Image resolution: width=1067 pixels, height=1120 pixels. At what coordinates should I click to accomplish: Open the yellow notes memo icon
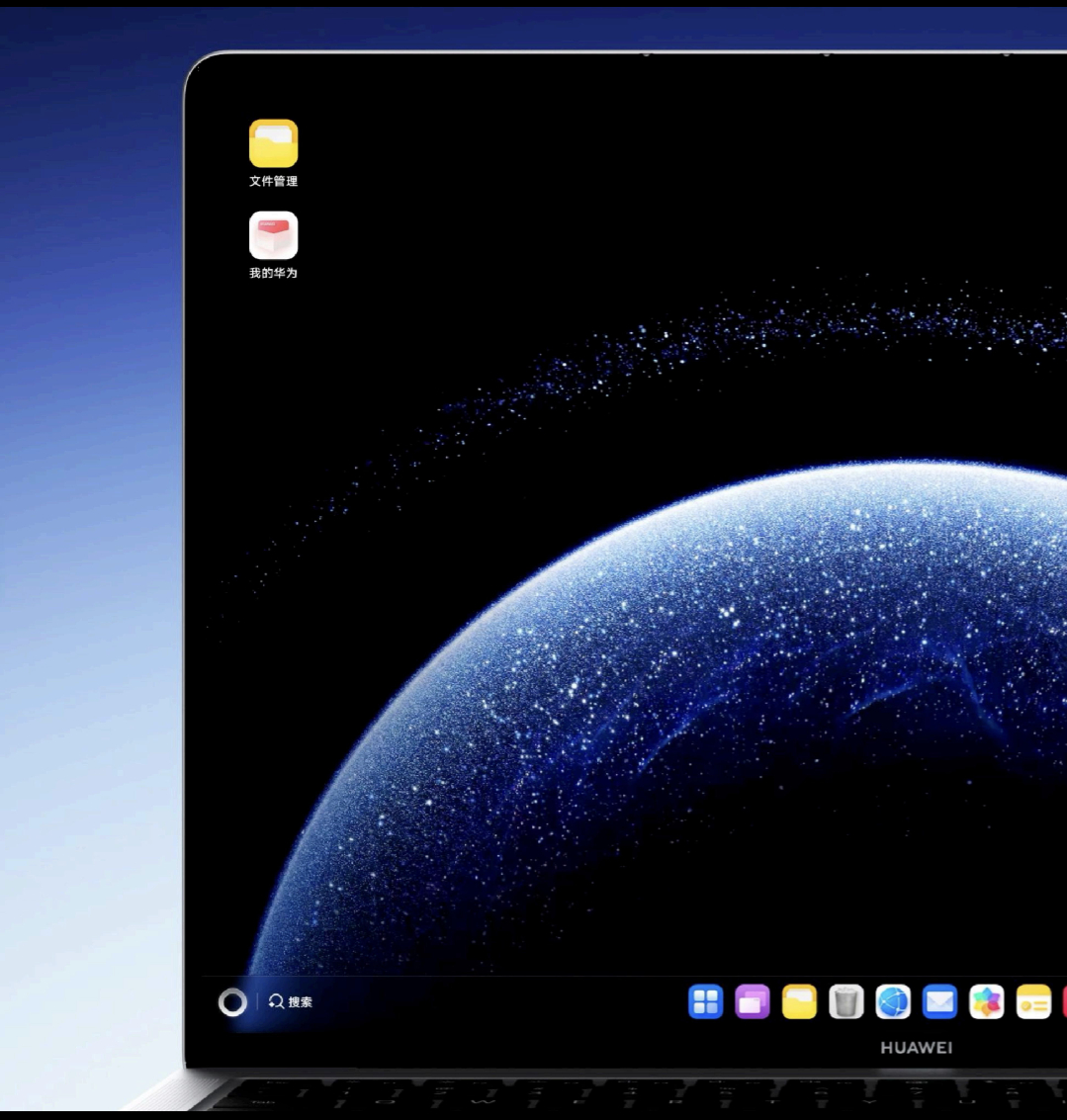(1033, 1001)
